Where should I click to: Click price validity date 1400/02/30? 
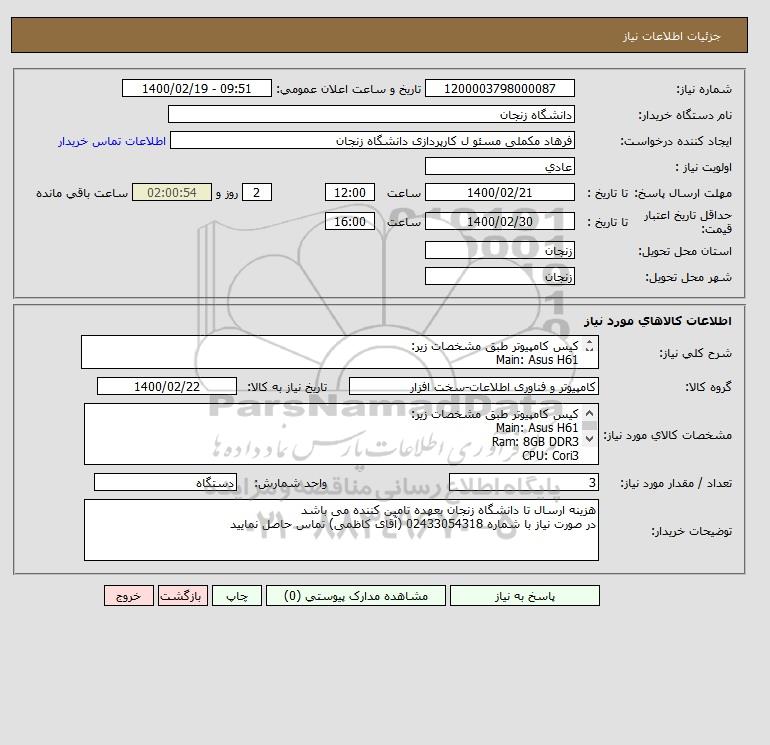tap(499, 221)
